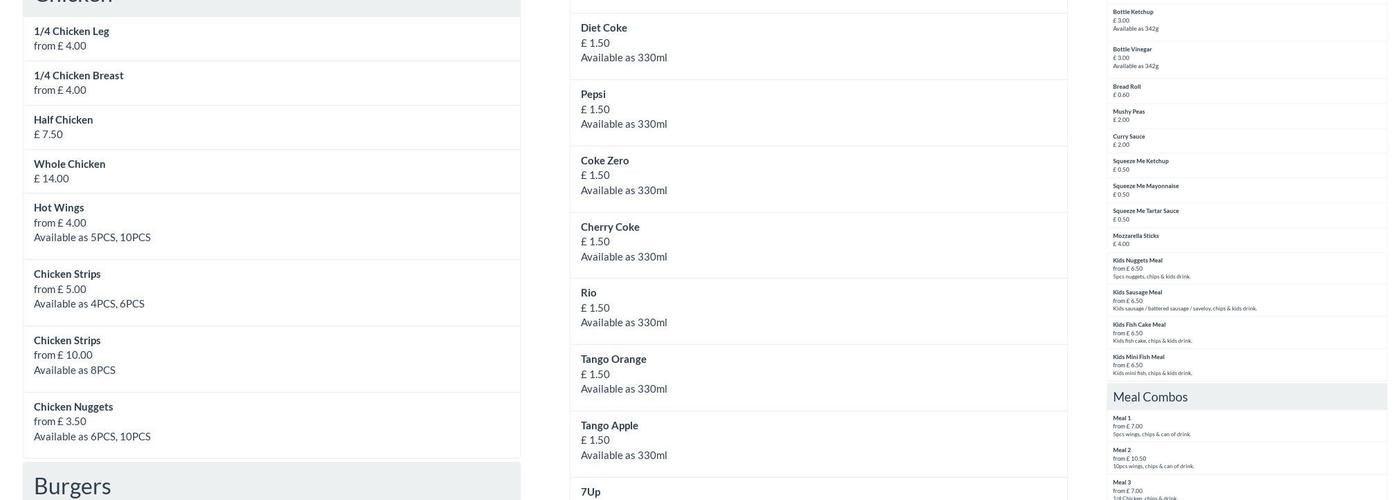Image resolution: width=1400 pixels, height=500 pixels.
Task: Open the Hot Wings item options
Action: [x=59, y=208]
